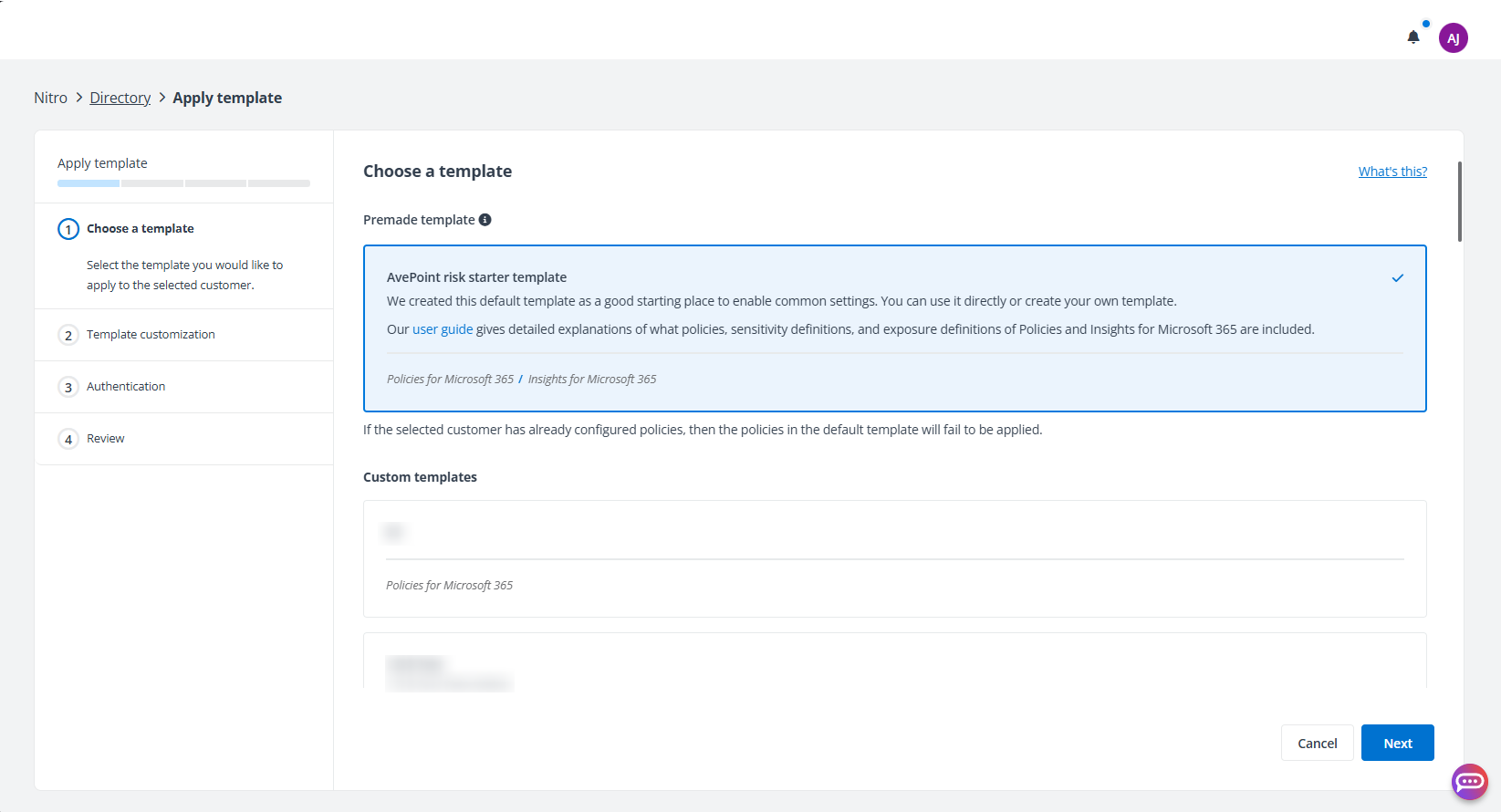Viewport: 1501px width, 812px height.
Task: Click the Next button
Action: click(x=1397, y=743)
